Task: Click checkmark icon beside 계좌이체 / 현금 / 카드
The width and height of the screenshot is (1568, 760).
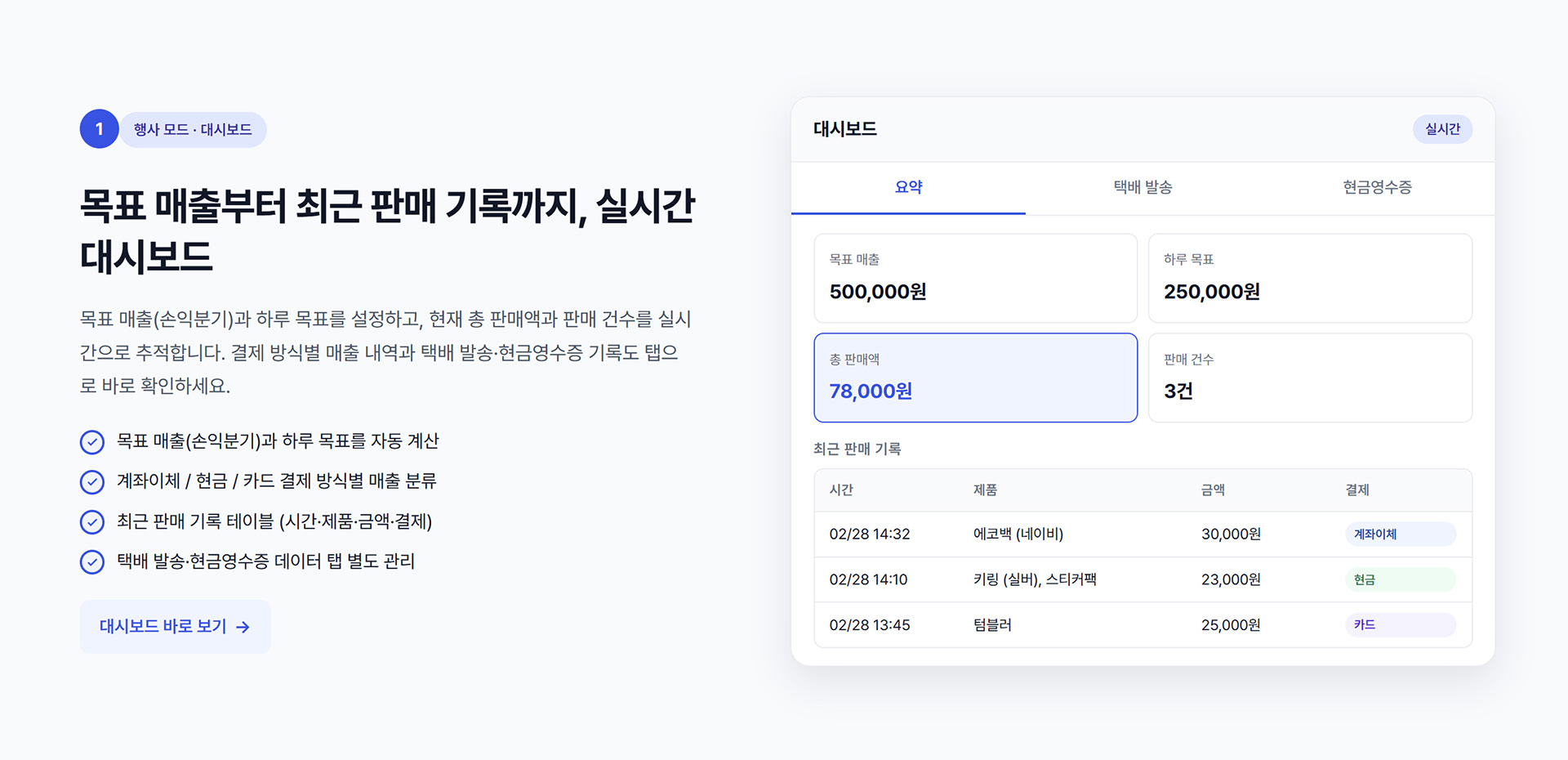Action: click(x=92, y=482)
